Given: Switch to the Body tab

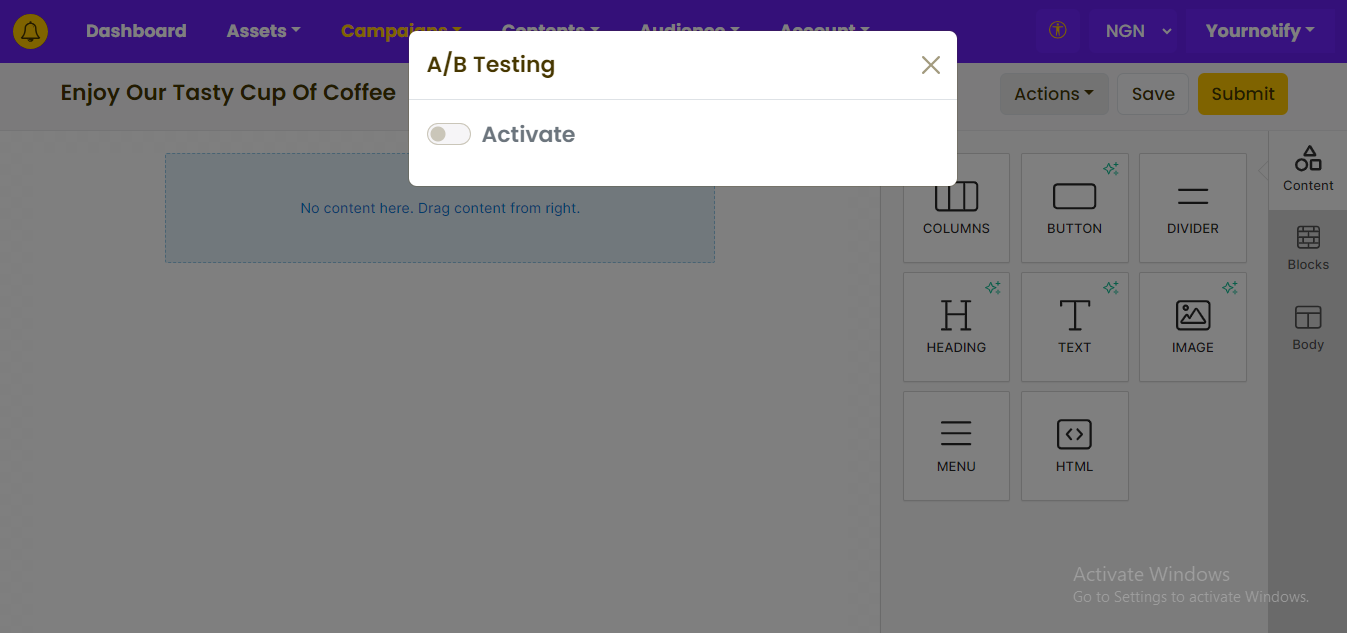Looking at the screenshot, I should 1308,329.
